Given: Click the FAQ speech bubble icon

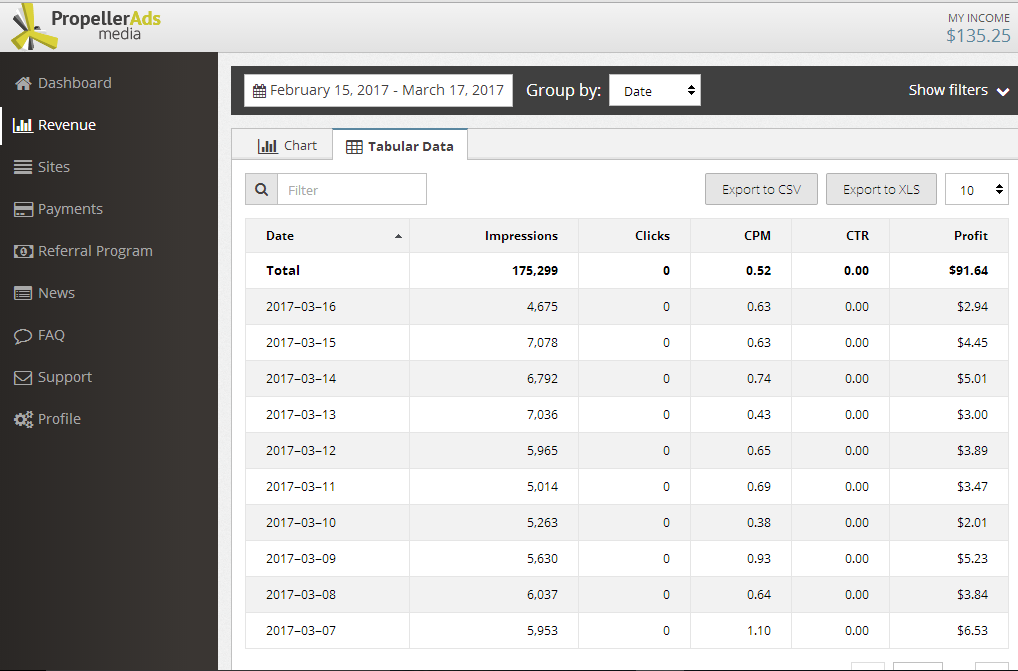Looking at the screenshot, I should 23,336.
